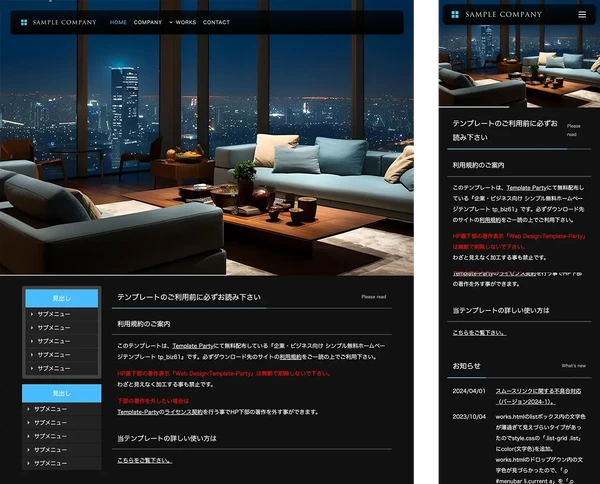Click the お知らせ heading in the mobile preview
Viewport: 600px width, 484px height.
(x=466, y=366)
